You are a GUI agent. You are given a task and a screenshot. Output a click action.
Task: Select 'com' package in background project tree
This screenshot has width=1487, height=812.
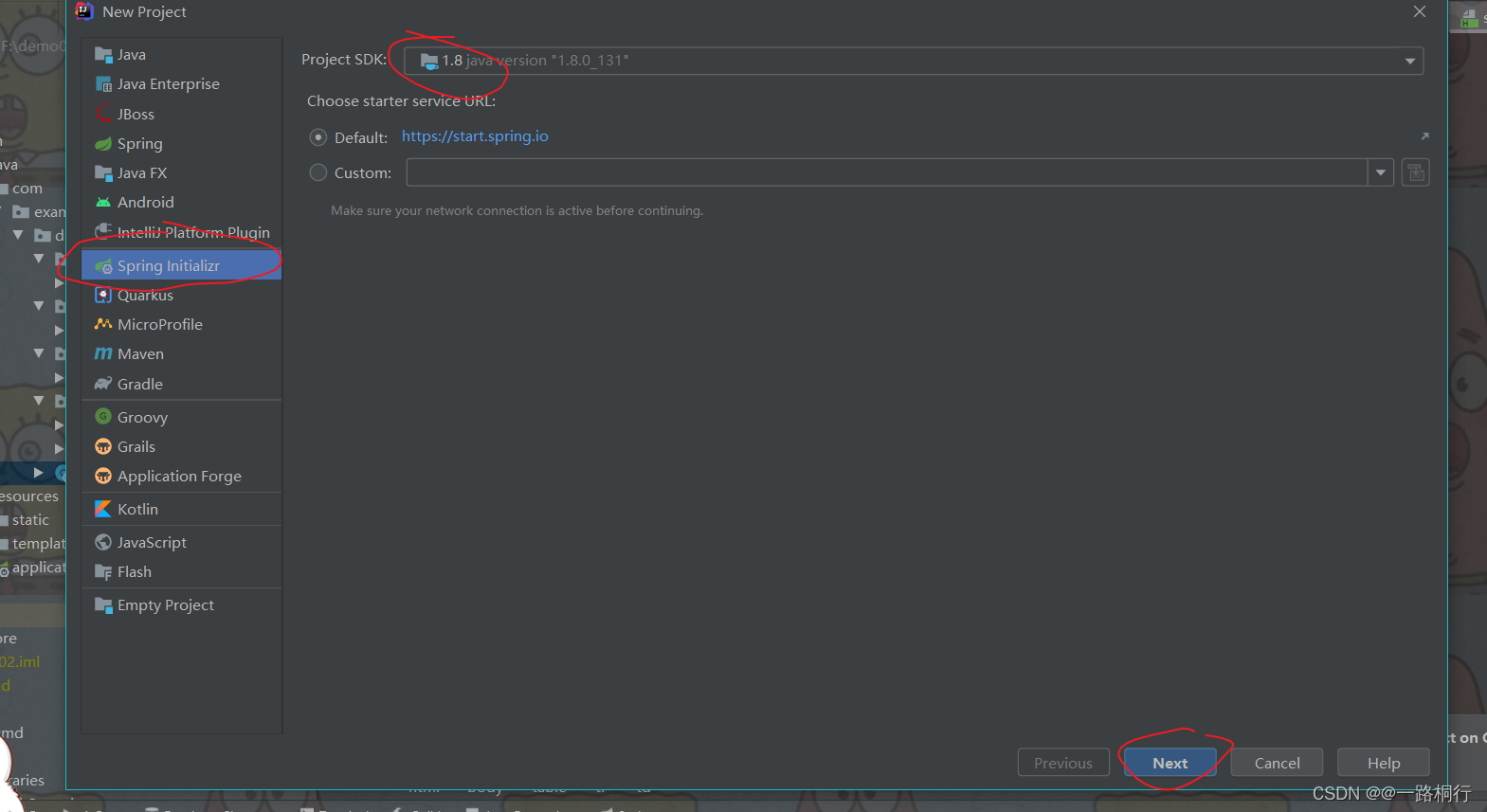tap(27, 189)
